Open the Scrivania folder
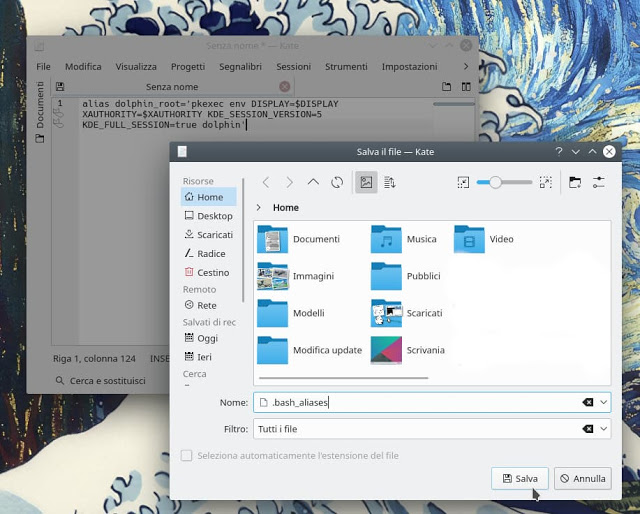The height and width of the screenshot is (514, 640). [x=408, y=350]
